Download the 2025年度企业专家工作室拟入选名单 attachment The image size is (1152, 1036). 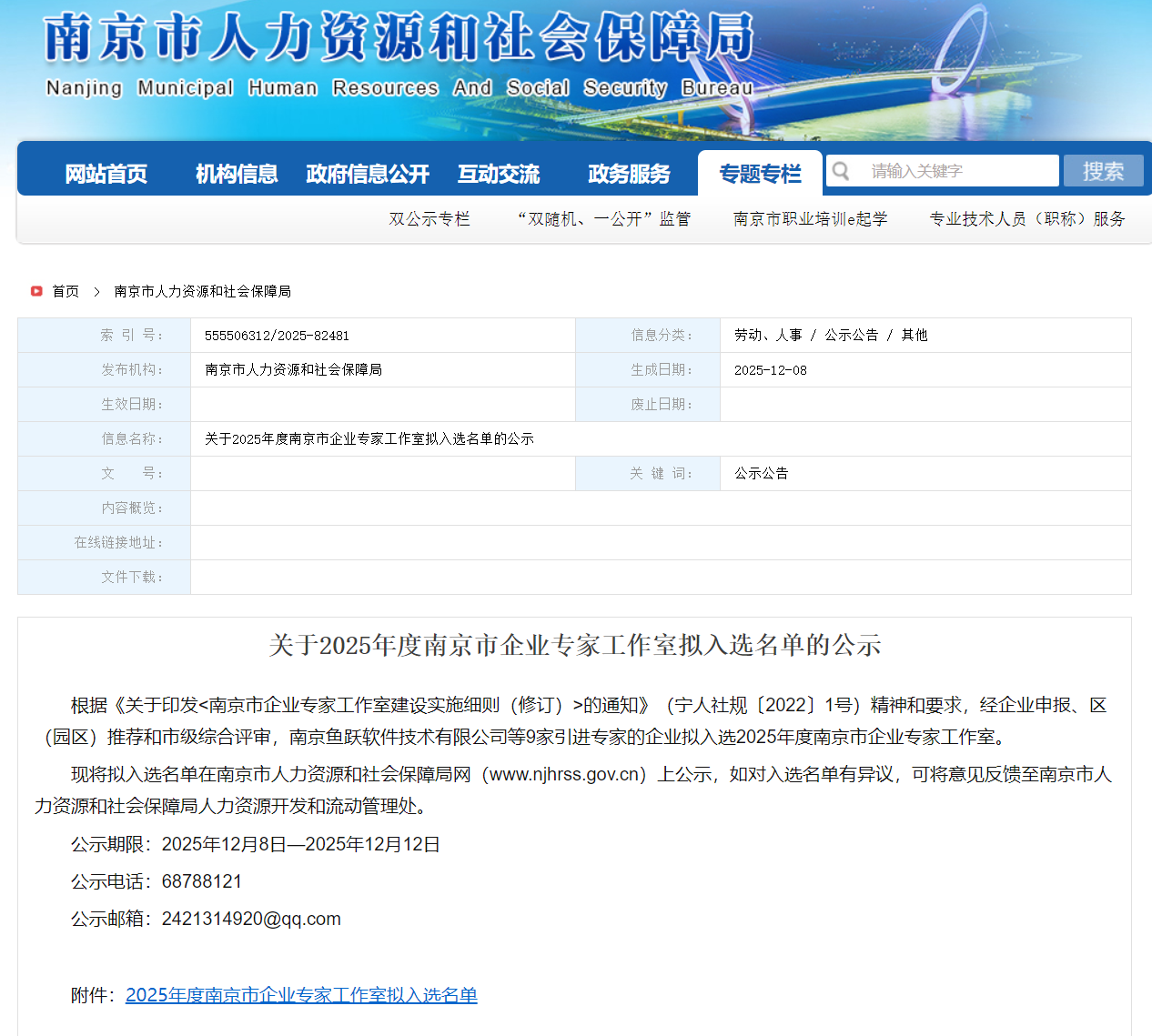pyautogui.click(x=301, y=995)
